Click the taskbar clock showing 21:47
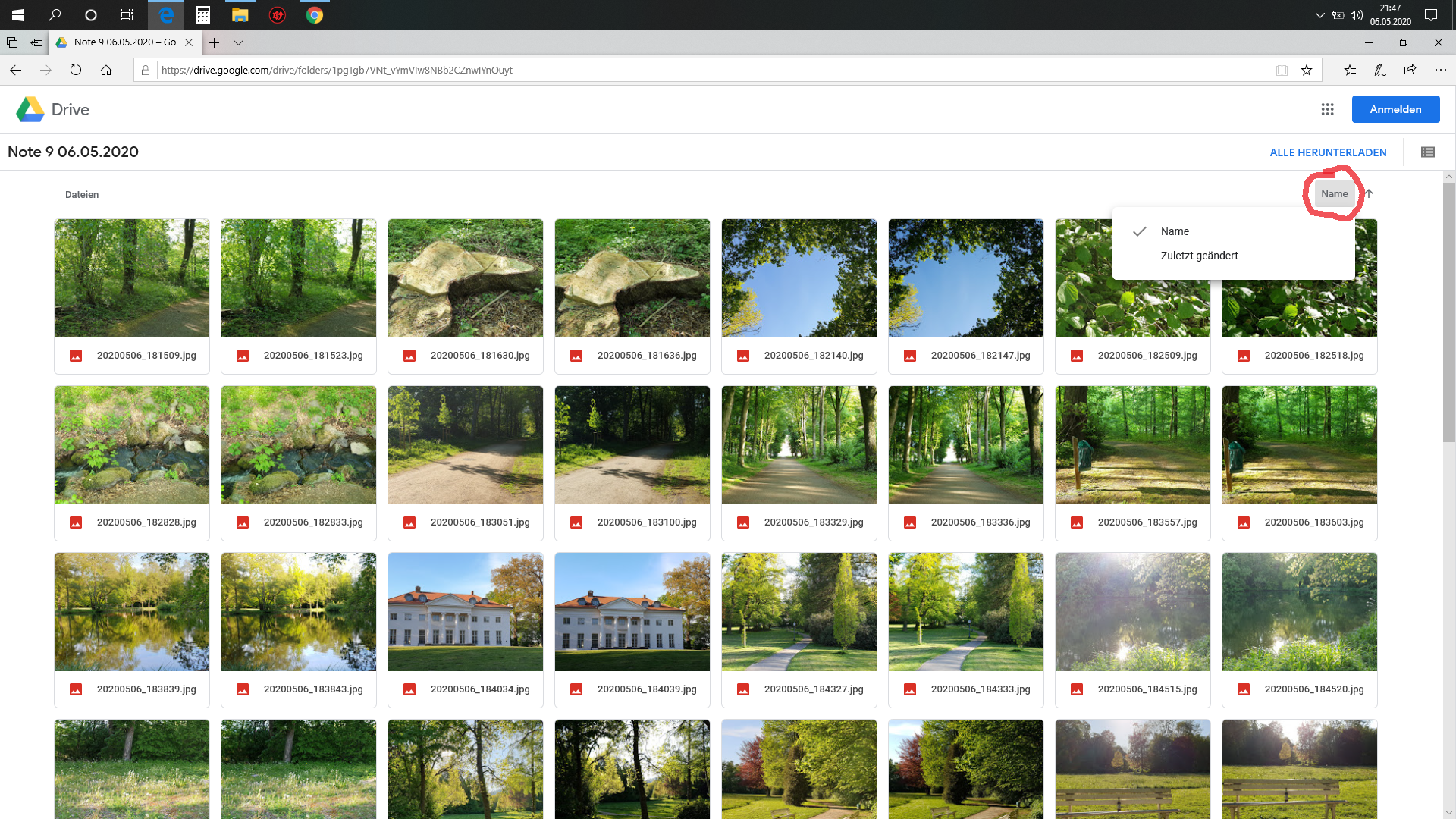This screenshot has width=1456, height=819. point(1390,15)
